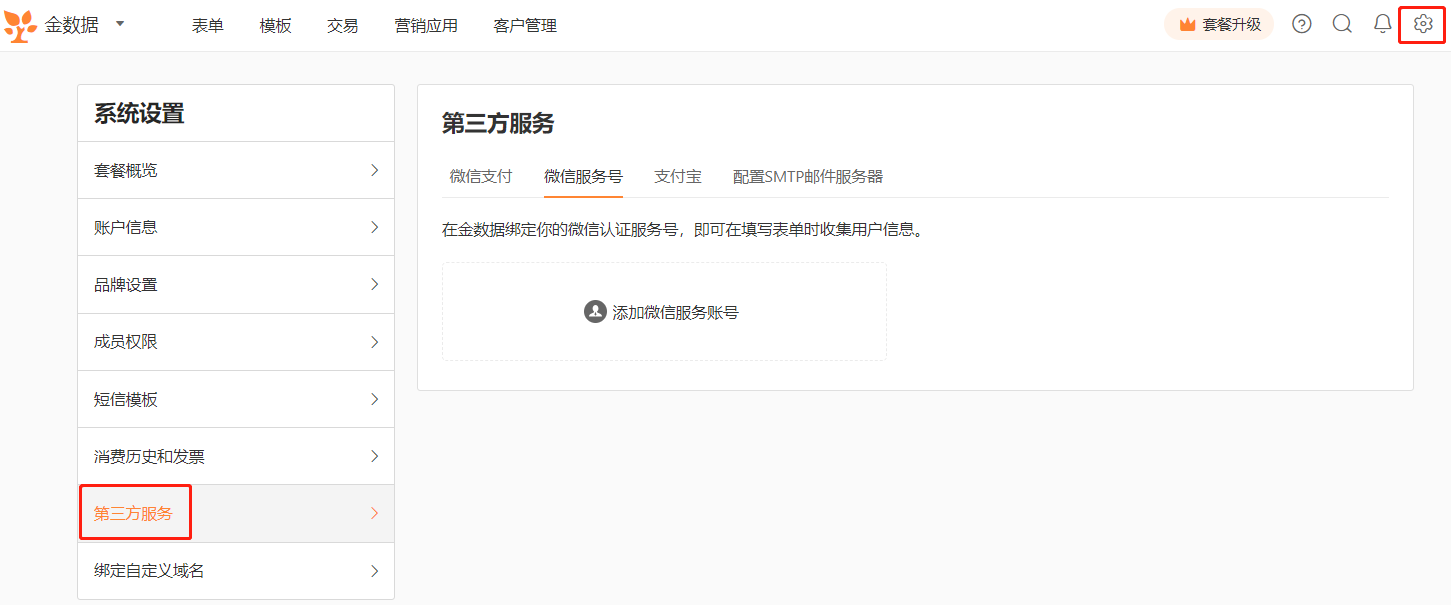The width and height of the screenshot is (1451, 605).
Task: Click the crown icon in 套餐升级
Action: [1187, 25]
